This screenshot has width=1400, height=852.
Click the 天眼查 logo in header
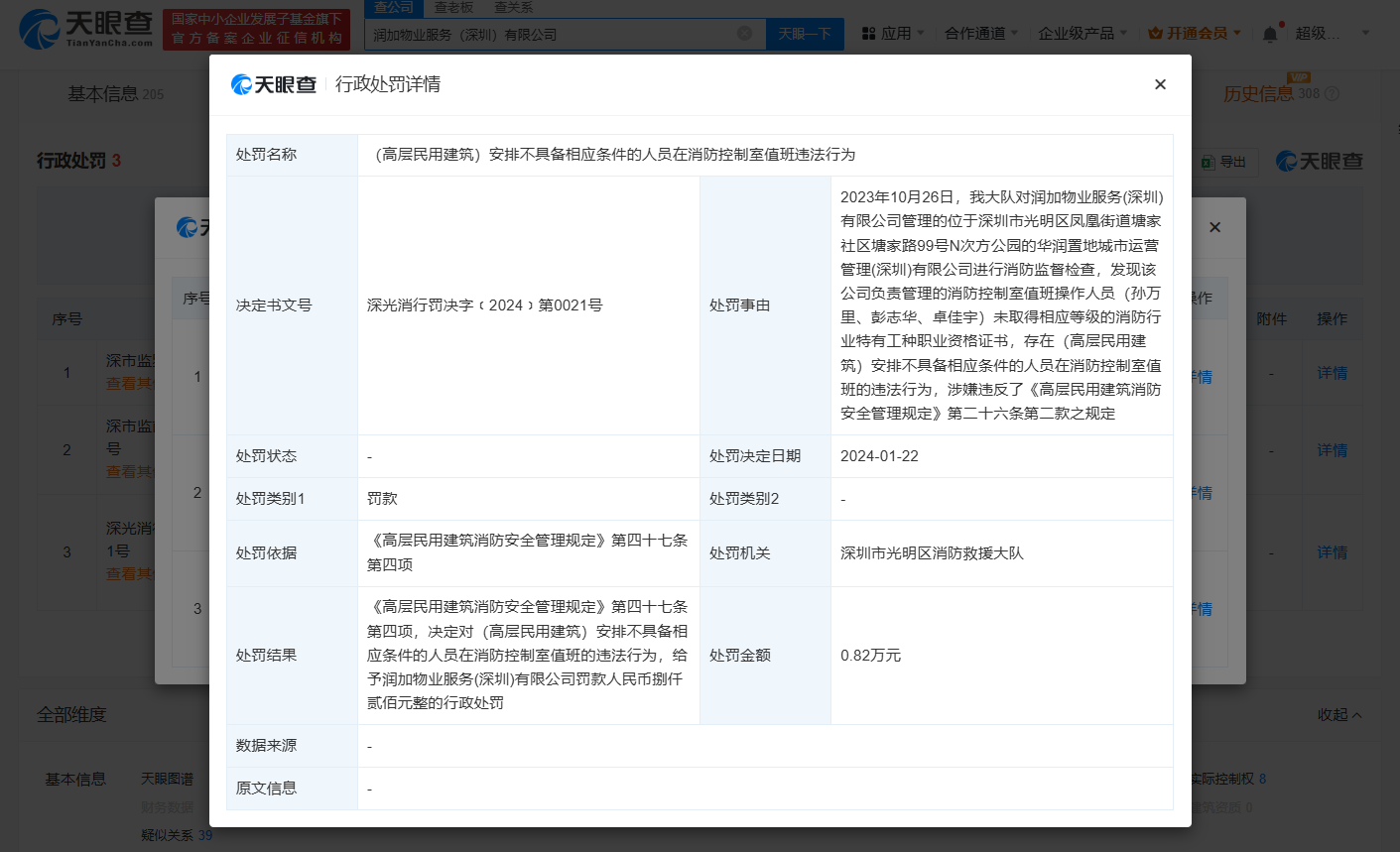87,29
